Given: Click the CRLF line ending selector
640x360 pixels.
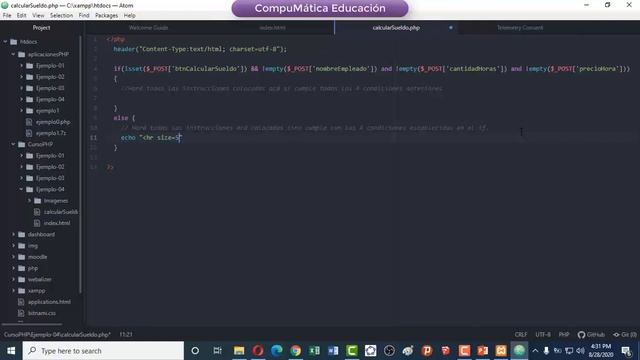Looking at the screenshot, I should tap(520, 335).
